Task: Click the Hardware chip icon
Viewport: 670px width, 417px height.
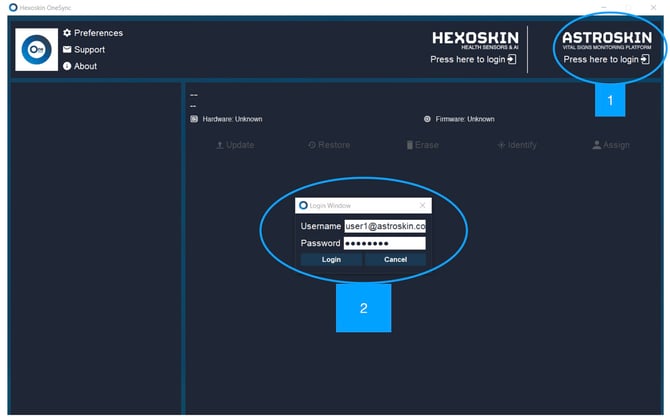Action: (x=194, y=119)
